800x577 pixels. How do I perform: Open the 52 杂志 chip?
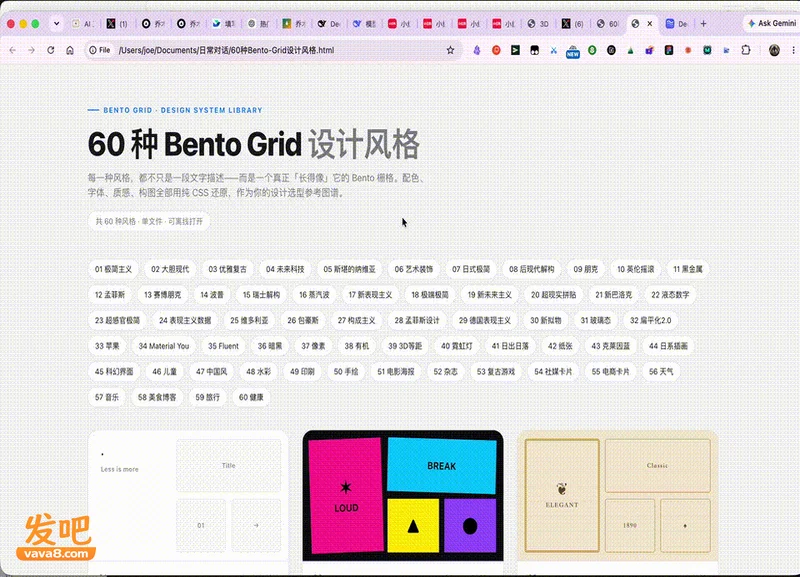(446, 371)
